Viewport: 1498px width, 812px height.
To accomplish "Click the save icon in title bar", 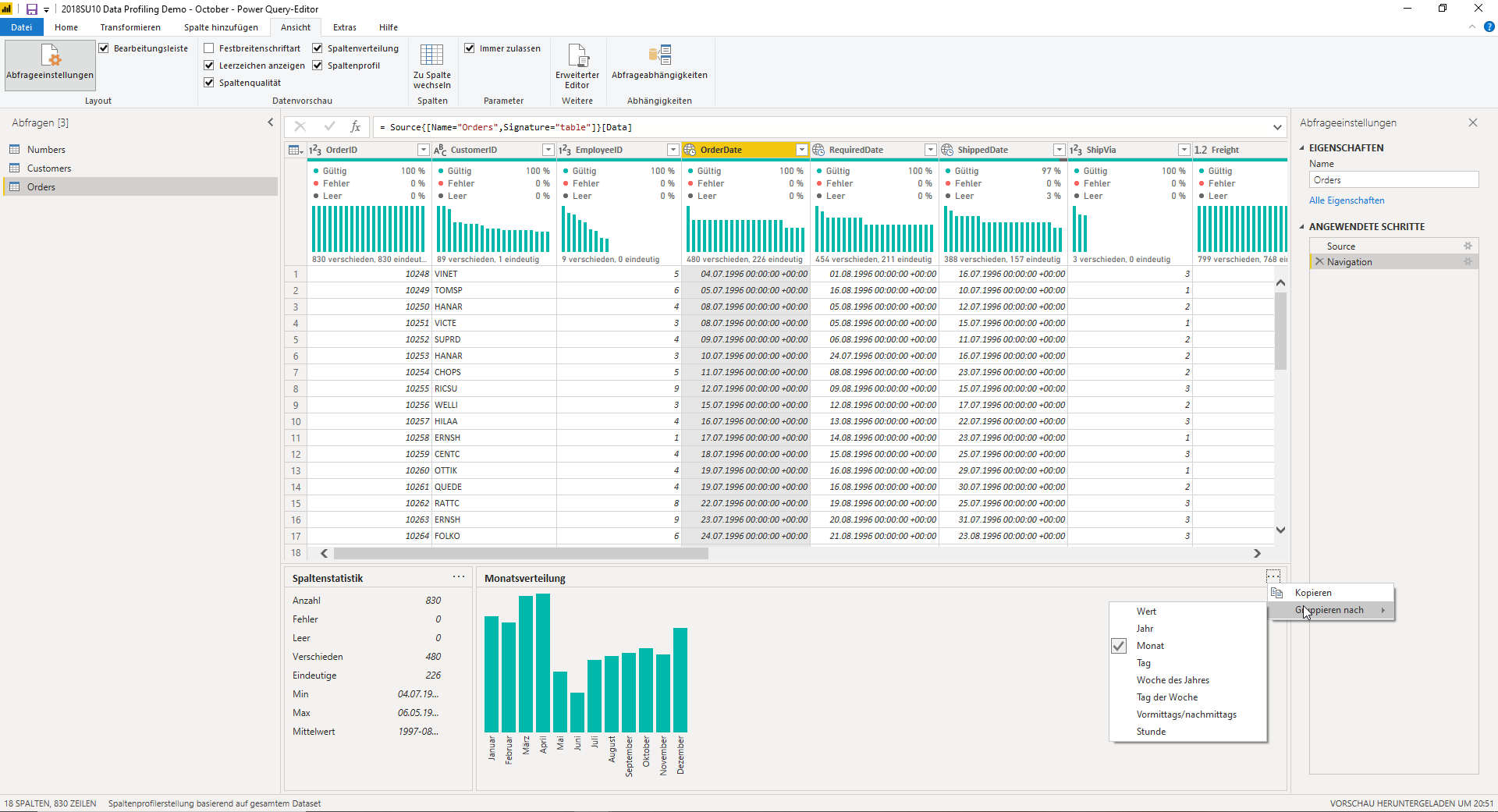I will pyautogui.click(x=32, y=9).
